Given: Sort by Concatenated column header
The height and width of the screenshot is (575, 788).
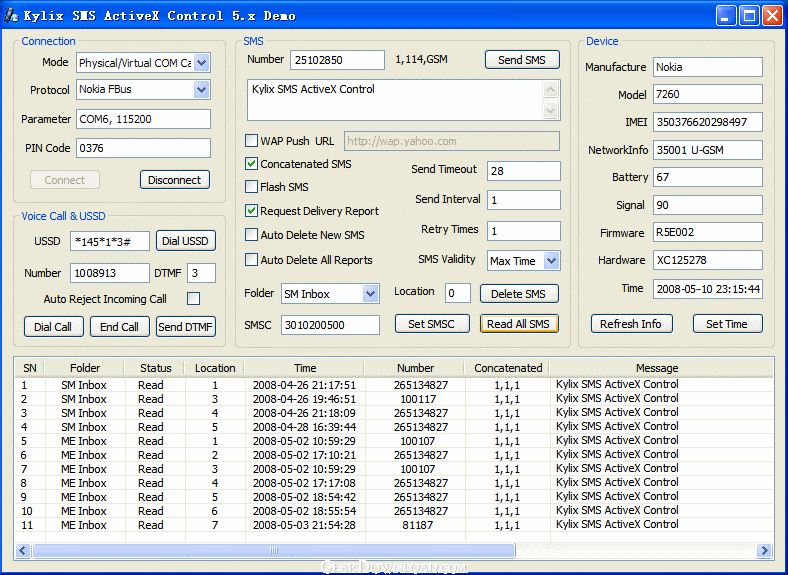Looking at the screenshot, I should [508, 368].
